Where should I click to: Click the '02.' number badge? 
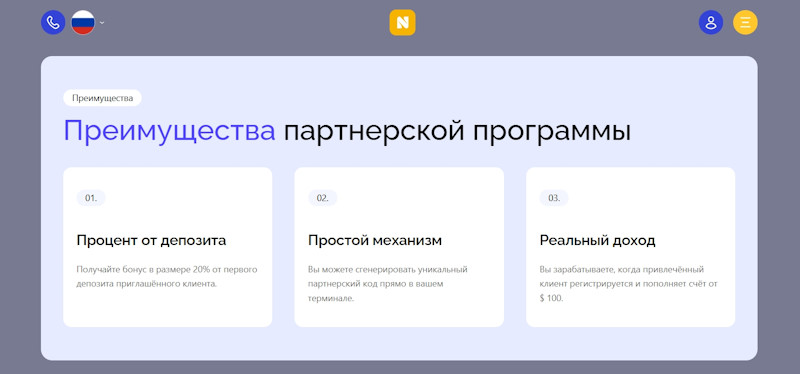(322, 198)
